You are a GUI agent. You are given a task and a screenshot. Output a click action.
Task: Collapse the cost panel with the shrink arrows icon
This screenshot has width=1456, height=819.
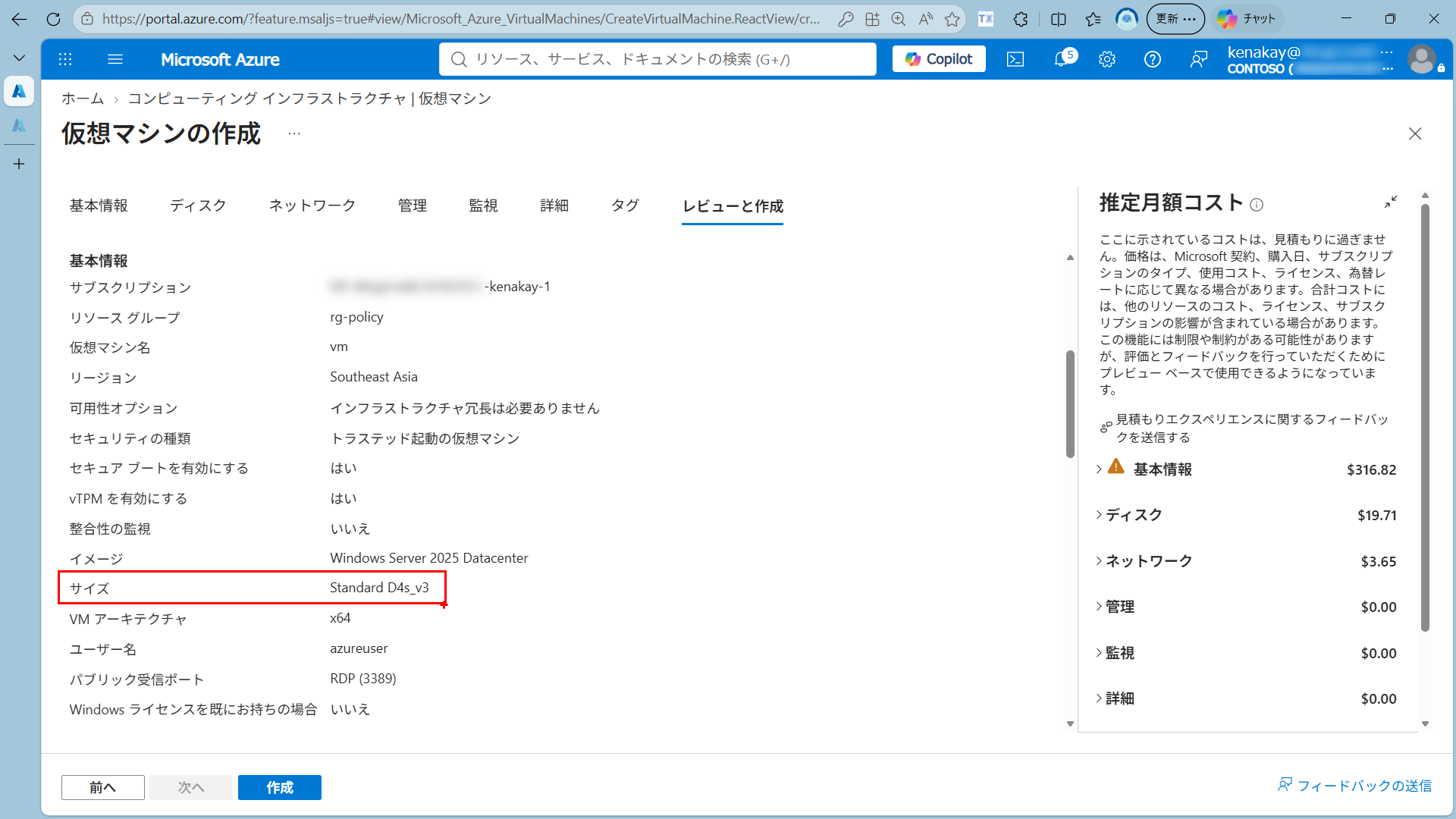tap(1390, 202)
